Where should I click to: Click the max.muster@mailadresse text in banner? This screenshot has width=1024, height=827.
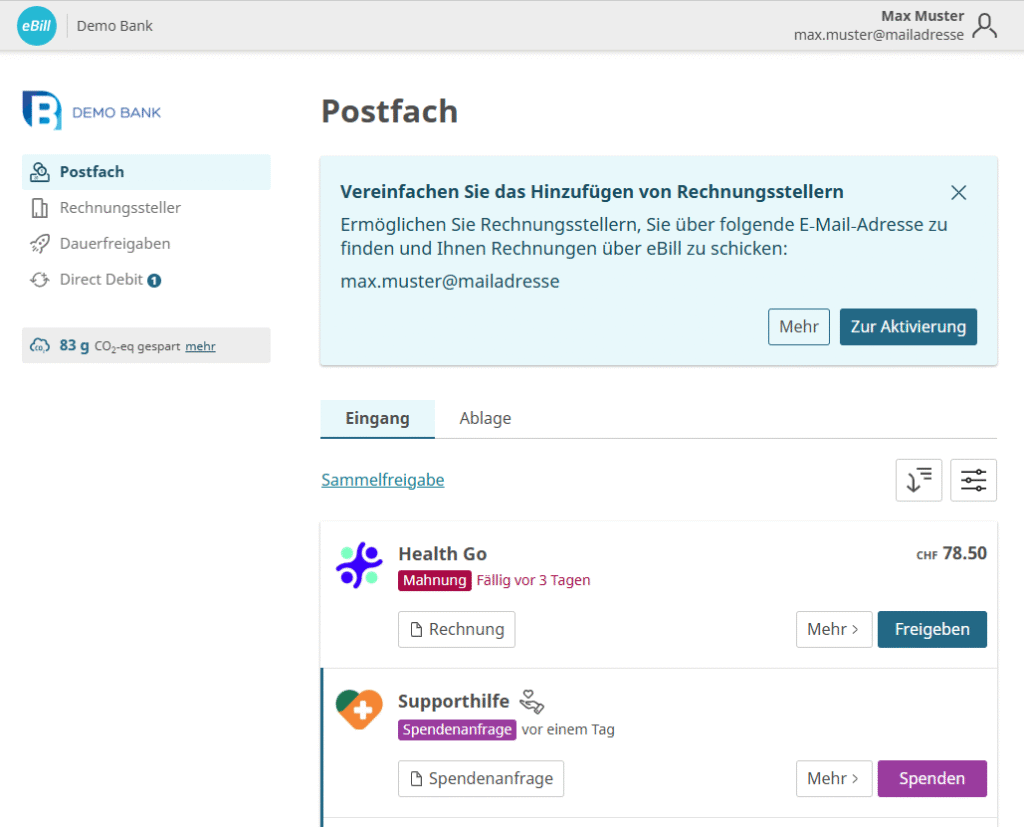coord(450,282)
